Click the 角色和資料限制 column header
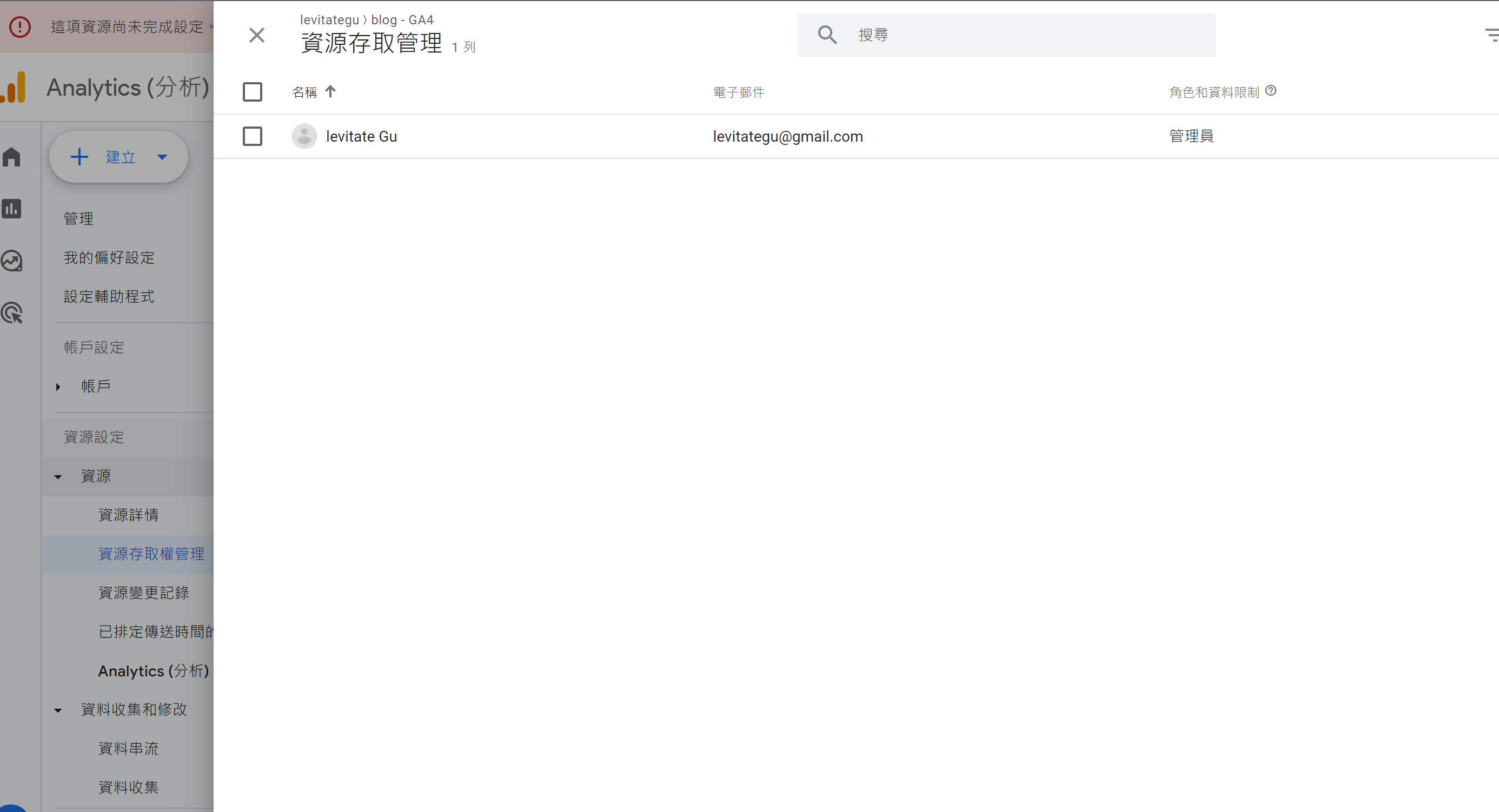The height and width of the screenshot is (812, 1499). 1214,92
